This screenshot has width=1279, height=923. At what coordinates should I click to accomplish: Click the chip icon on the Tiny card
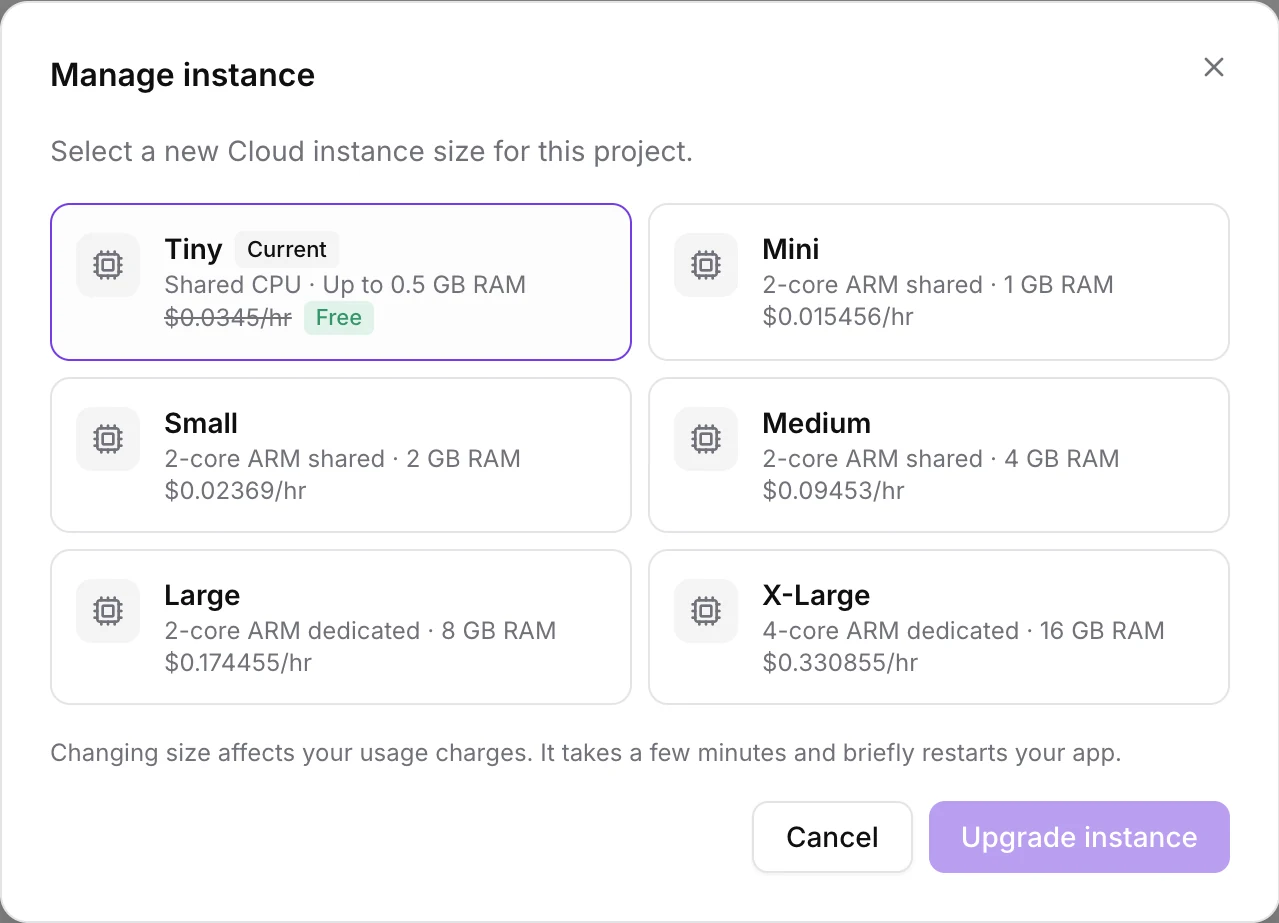tap(108, 265)
